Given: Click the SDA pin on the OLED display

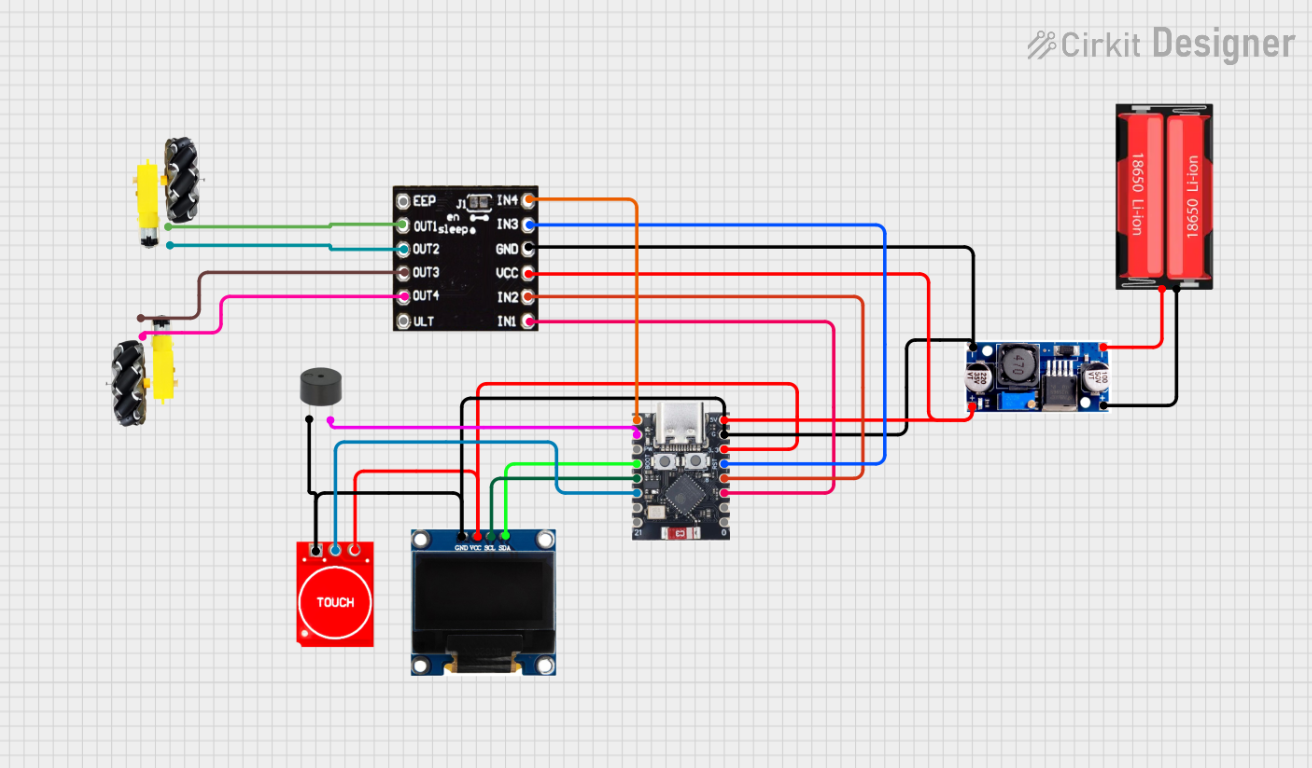Looking at the screenshot, I should point(505,538).
